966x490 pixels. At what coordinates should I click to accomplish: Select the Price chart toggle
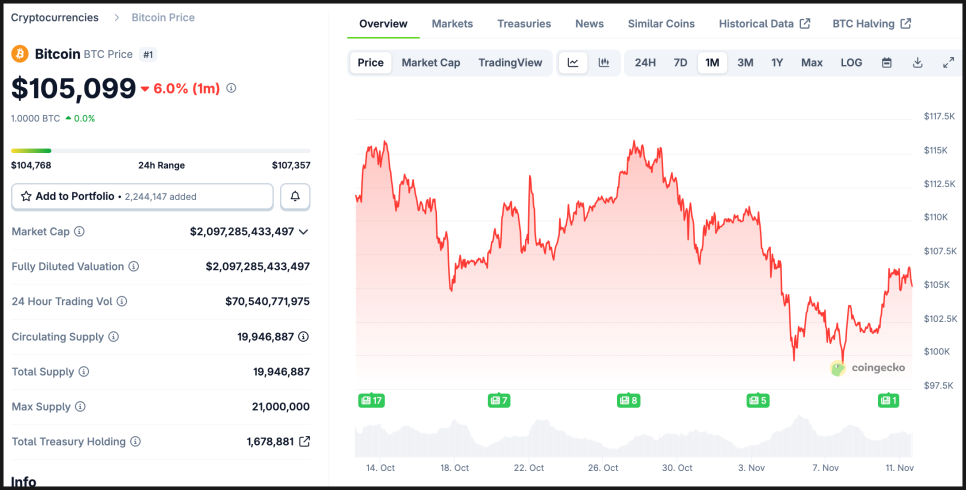coord(370,63)
